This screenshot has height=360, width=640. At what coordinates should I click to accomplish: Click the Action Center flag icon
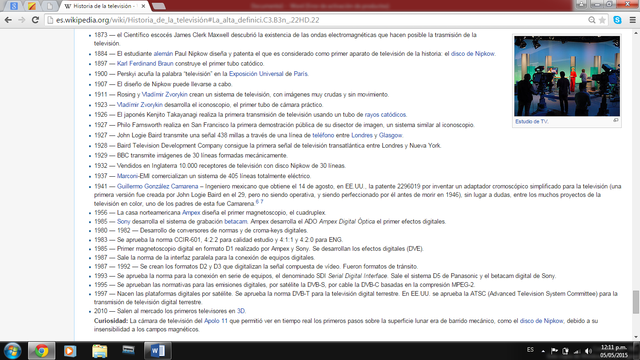tap(554, 351)
